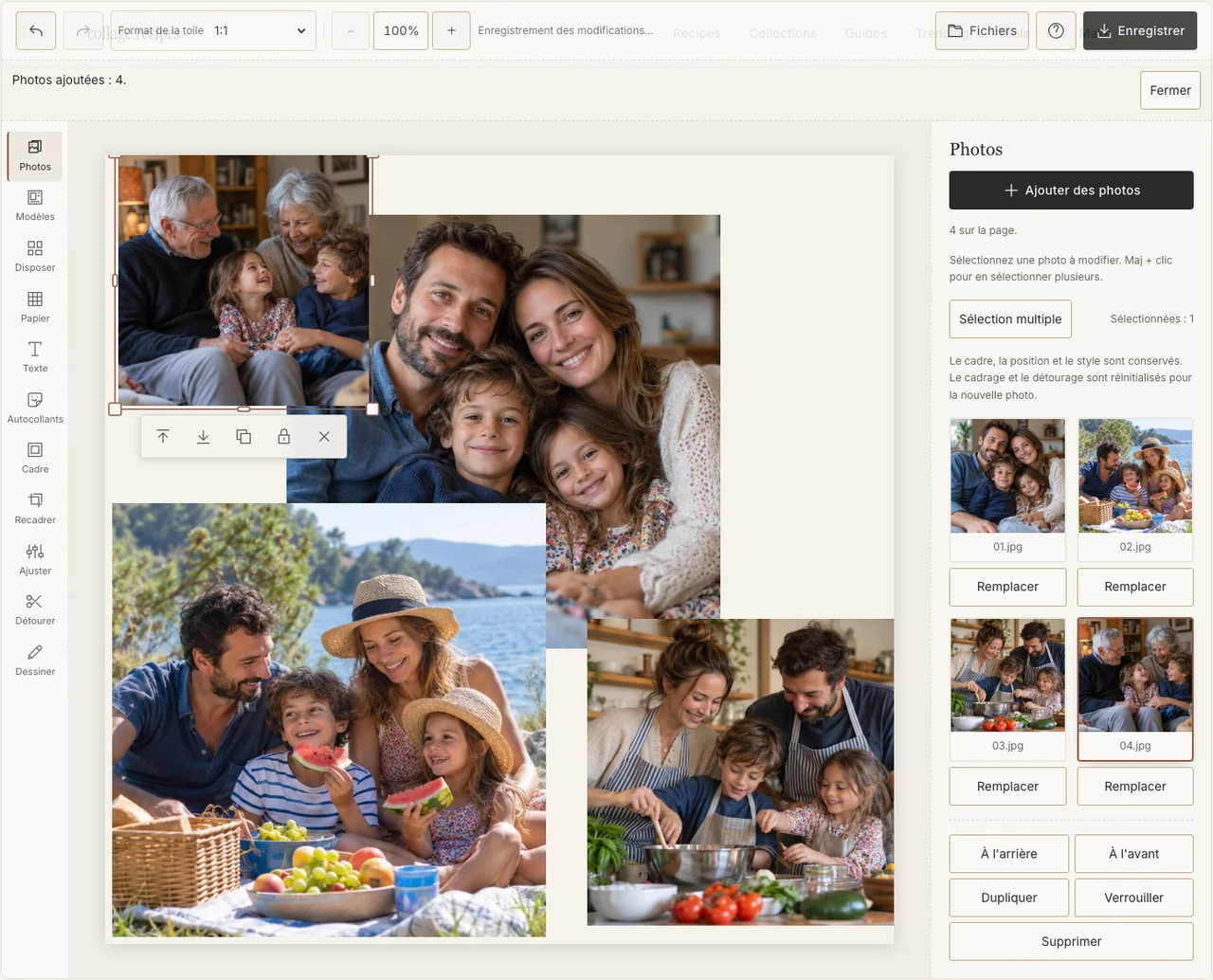The height and width of the screenshot is (980, 1213).
Task: Open the Photos panel in sidebar
Action: coord(35,156)
